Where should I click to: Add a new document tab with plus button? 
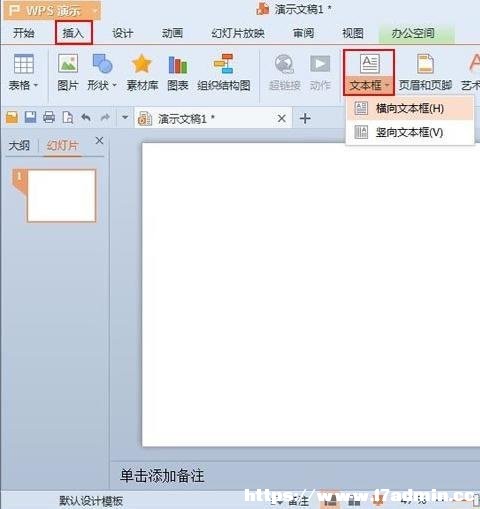pos(305,118)
